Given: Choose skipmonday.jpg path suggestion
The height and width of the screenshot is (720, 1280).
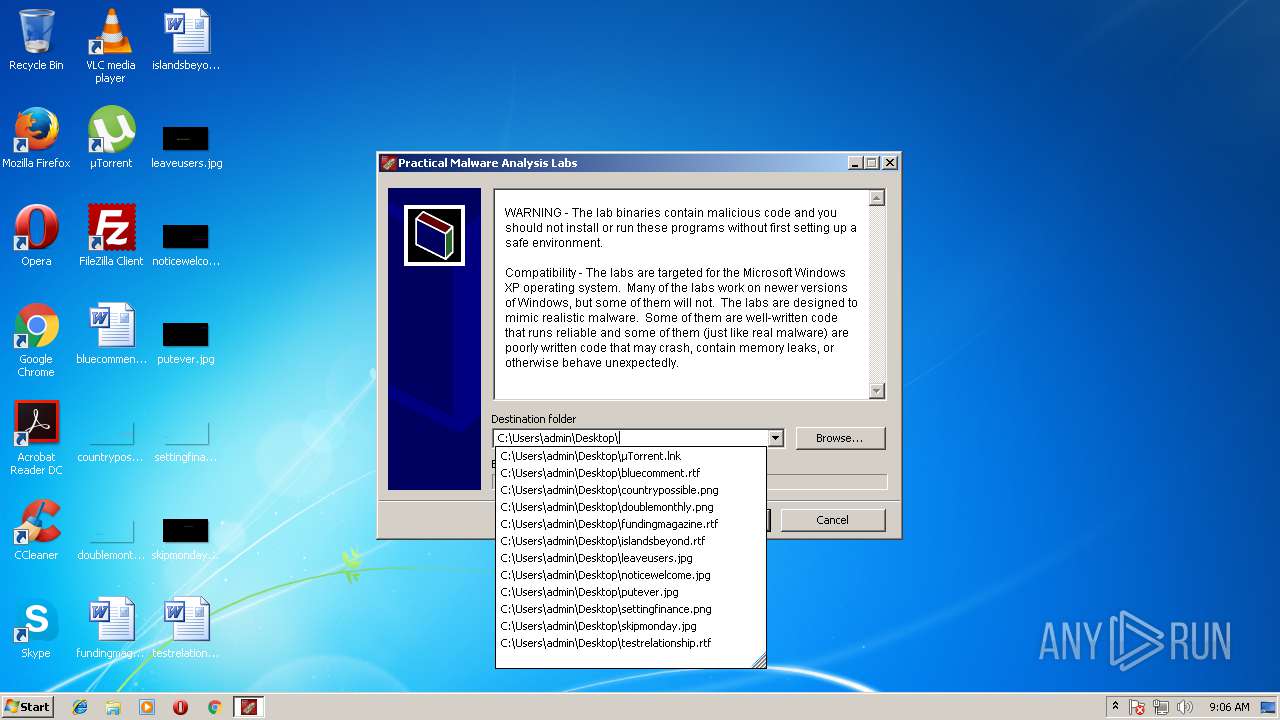Looking at the screenshot, I should [x=630, y=626].
